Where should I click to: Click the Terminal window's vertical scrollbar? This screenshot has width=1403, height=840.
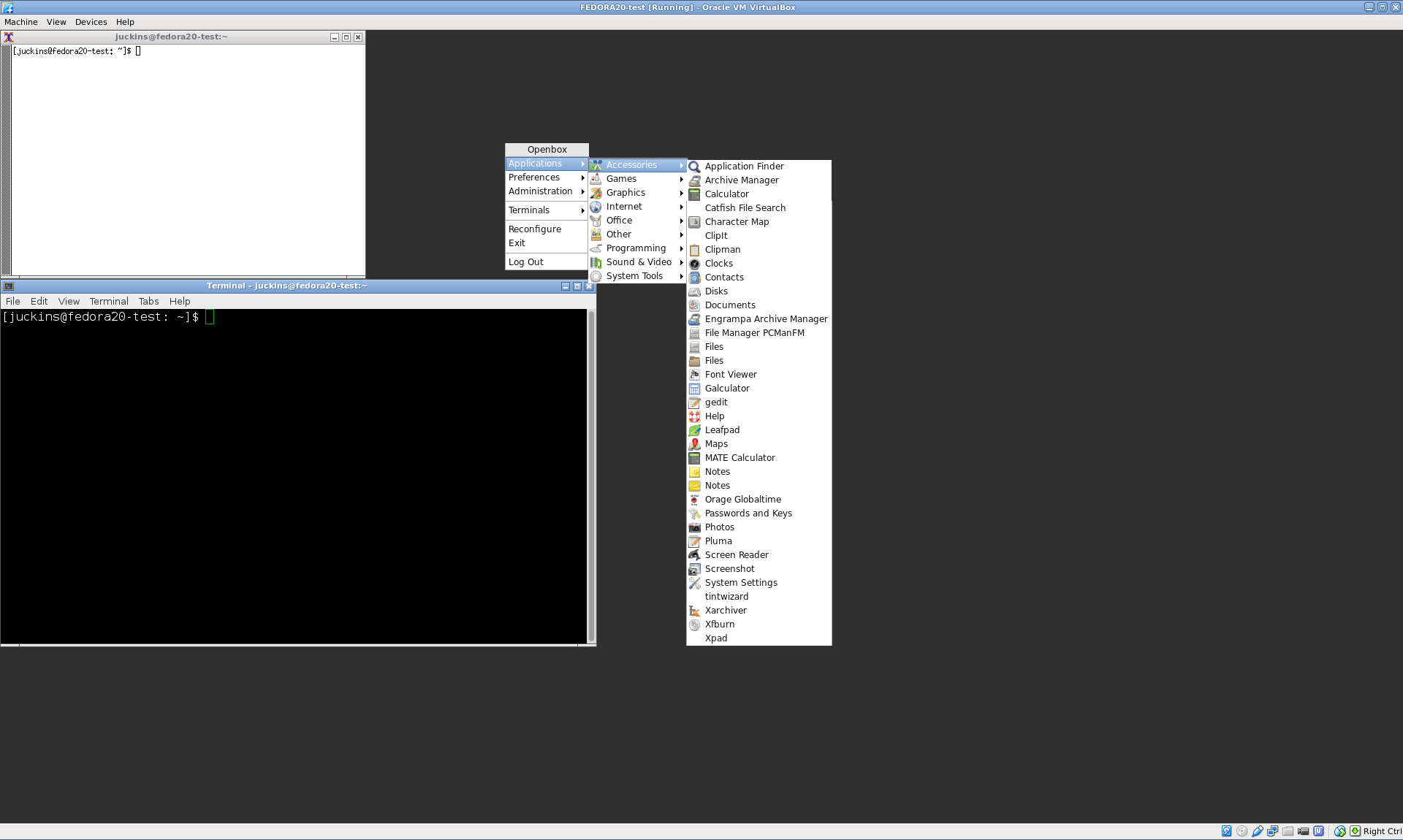(x=591, y=475)
